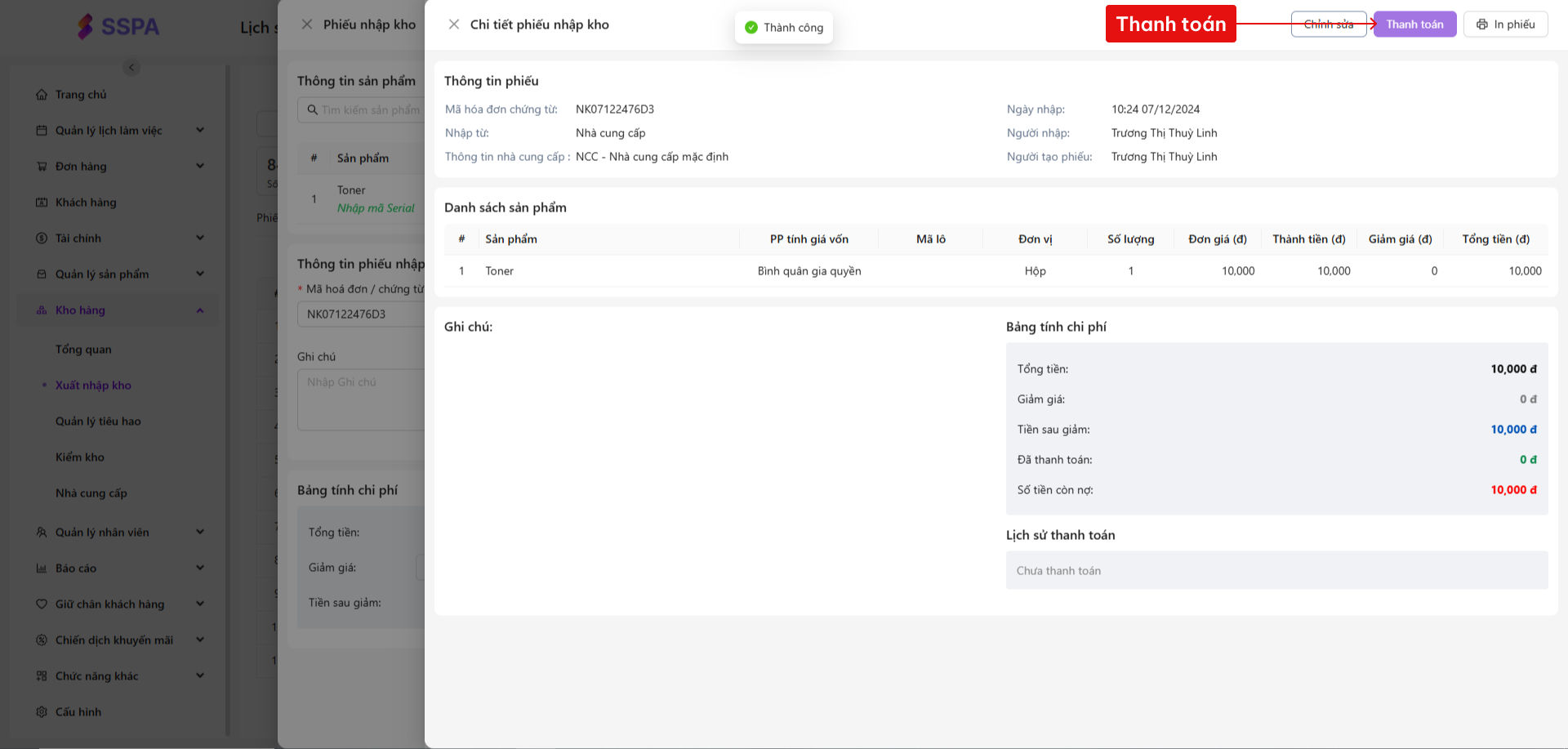Click the invoice code NK07122476D3 in details

[x=615, y=109]
